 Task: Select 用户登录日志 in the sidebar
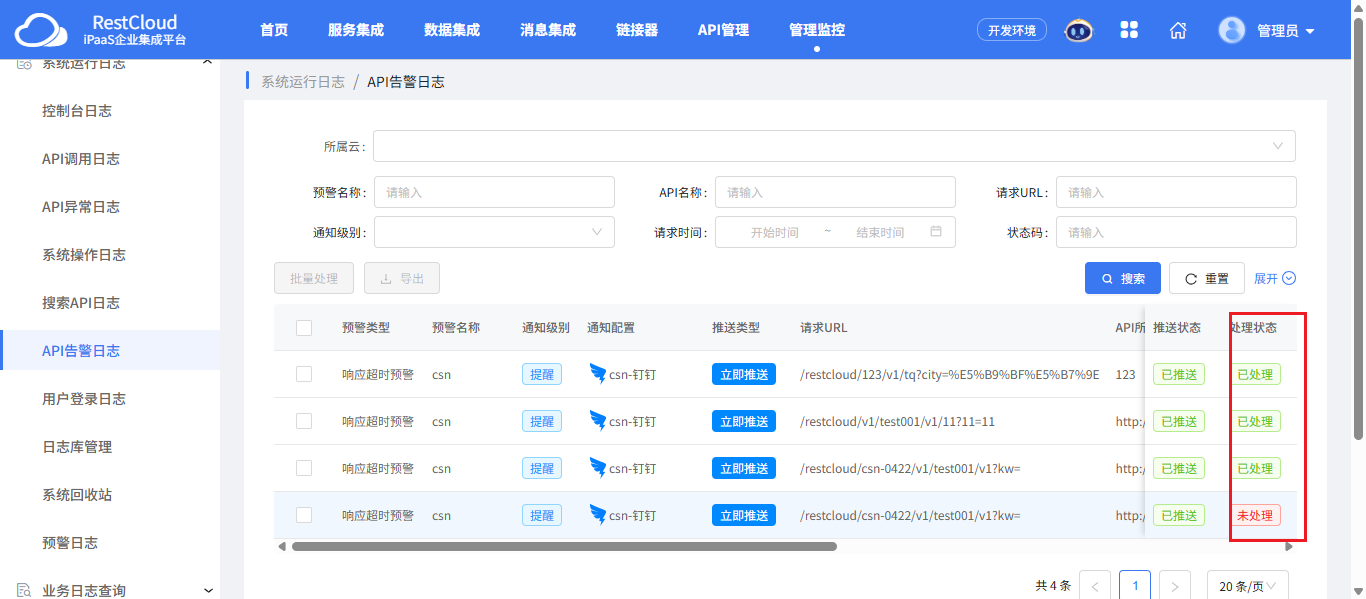pos(84,399)
